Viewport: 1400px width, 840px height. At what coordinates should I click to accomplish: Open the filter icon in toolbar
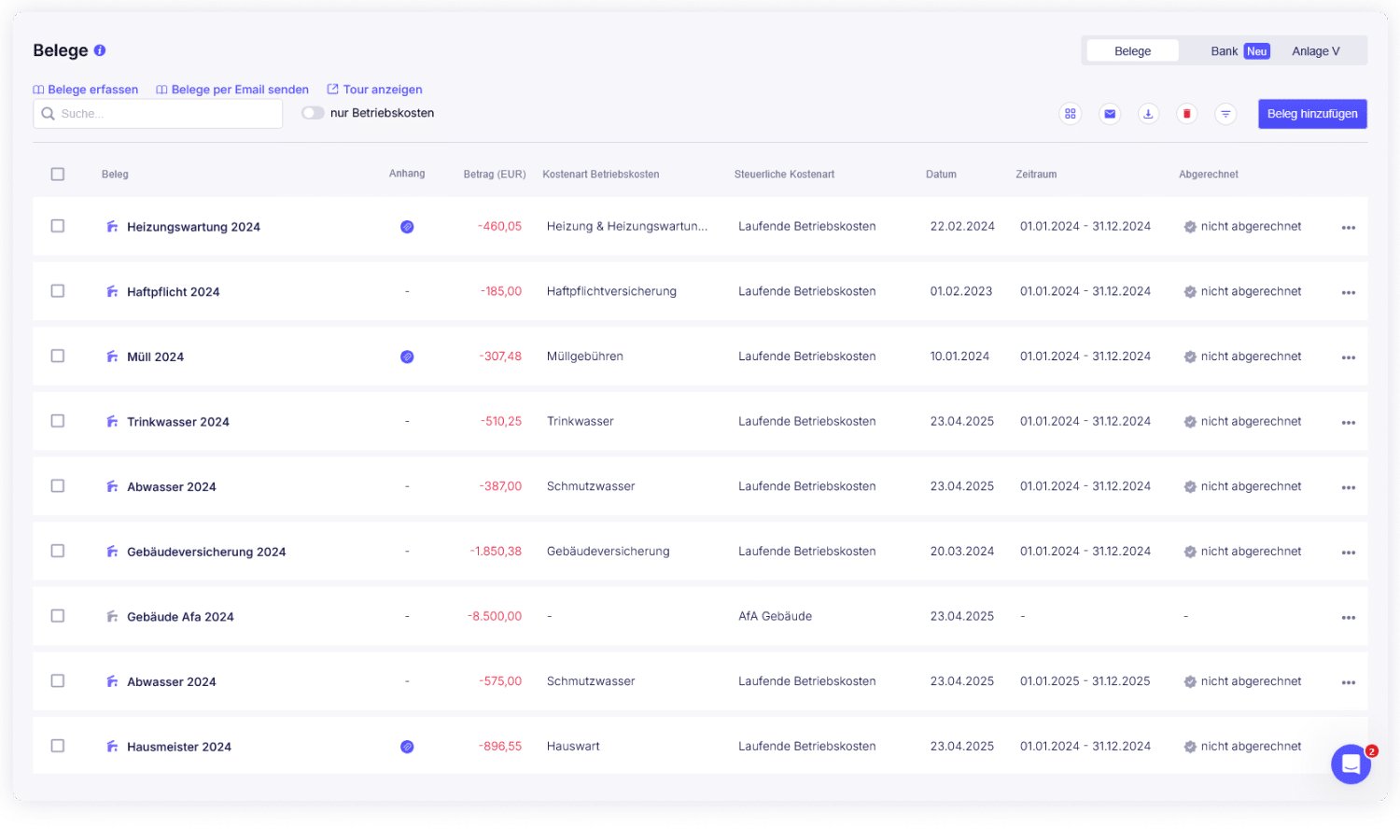tap(1225, 114)
